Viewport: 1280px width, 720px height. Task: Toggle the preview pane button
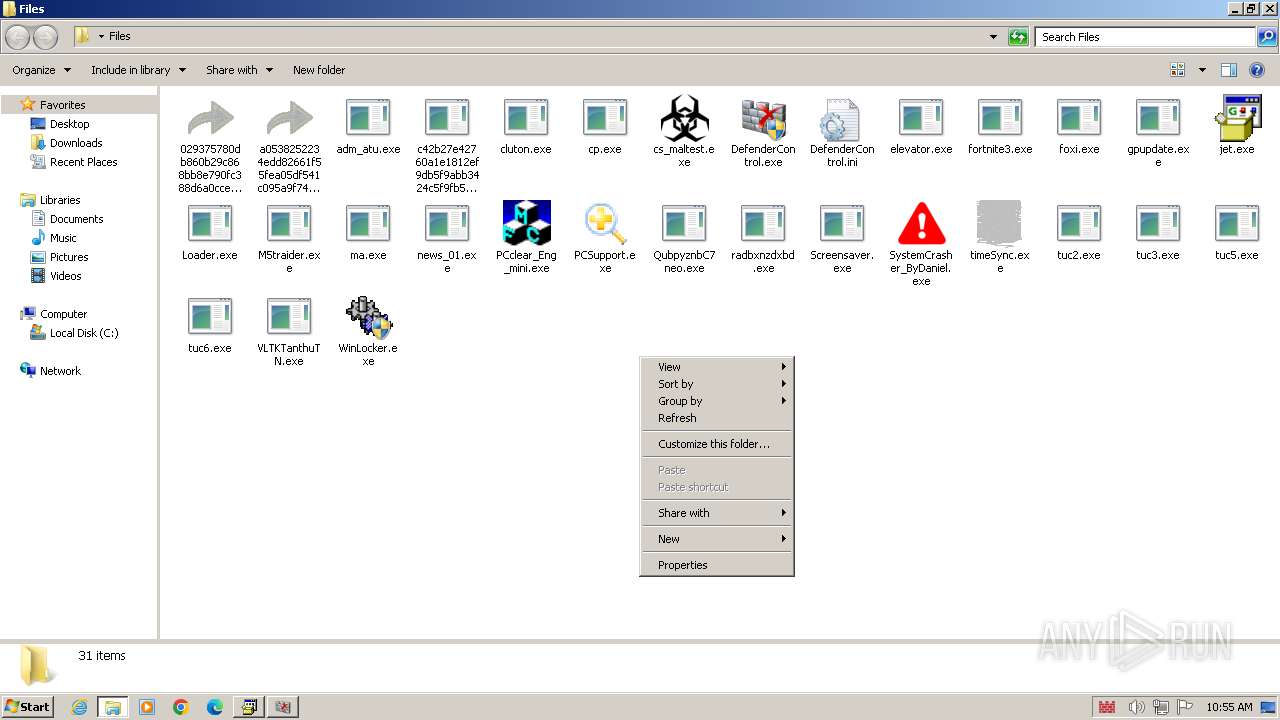tap(1229, 70)
